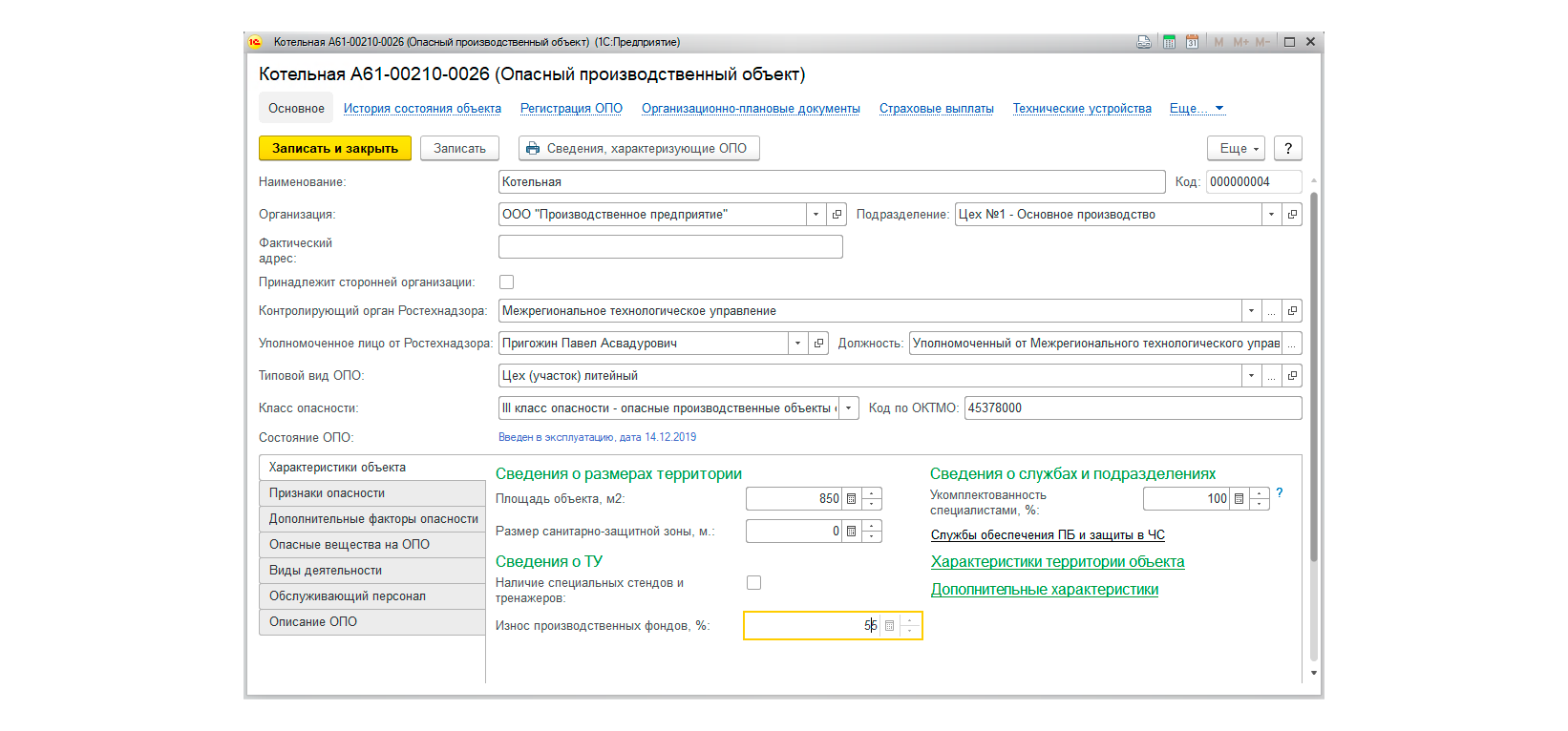Click the vertical scrollbar of the form
Screen dimensions: 1568x731
1314,377
